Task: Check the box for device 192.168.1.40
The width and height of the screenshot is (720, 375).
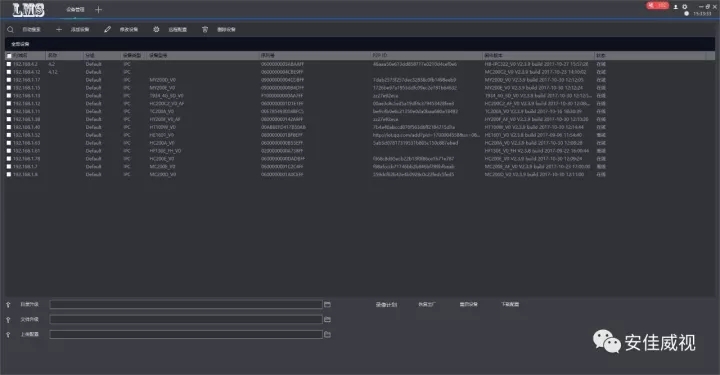Action: (9, 127)
